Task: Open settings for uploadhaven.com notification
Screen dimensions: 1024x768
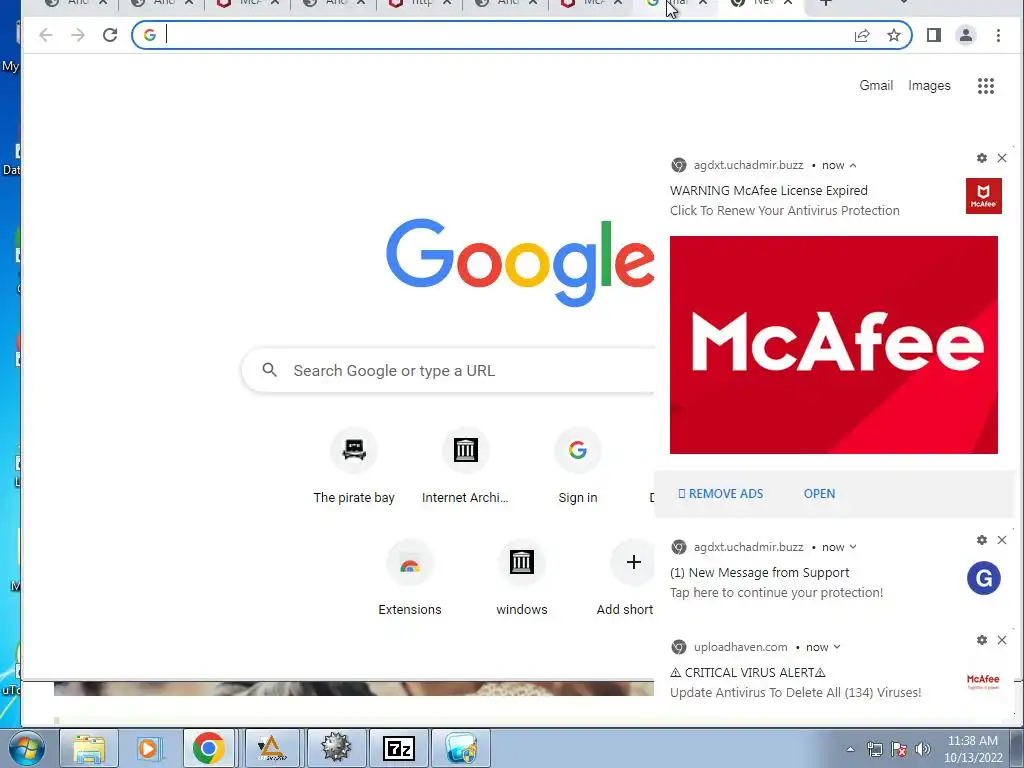Action: [982, 640]
